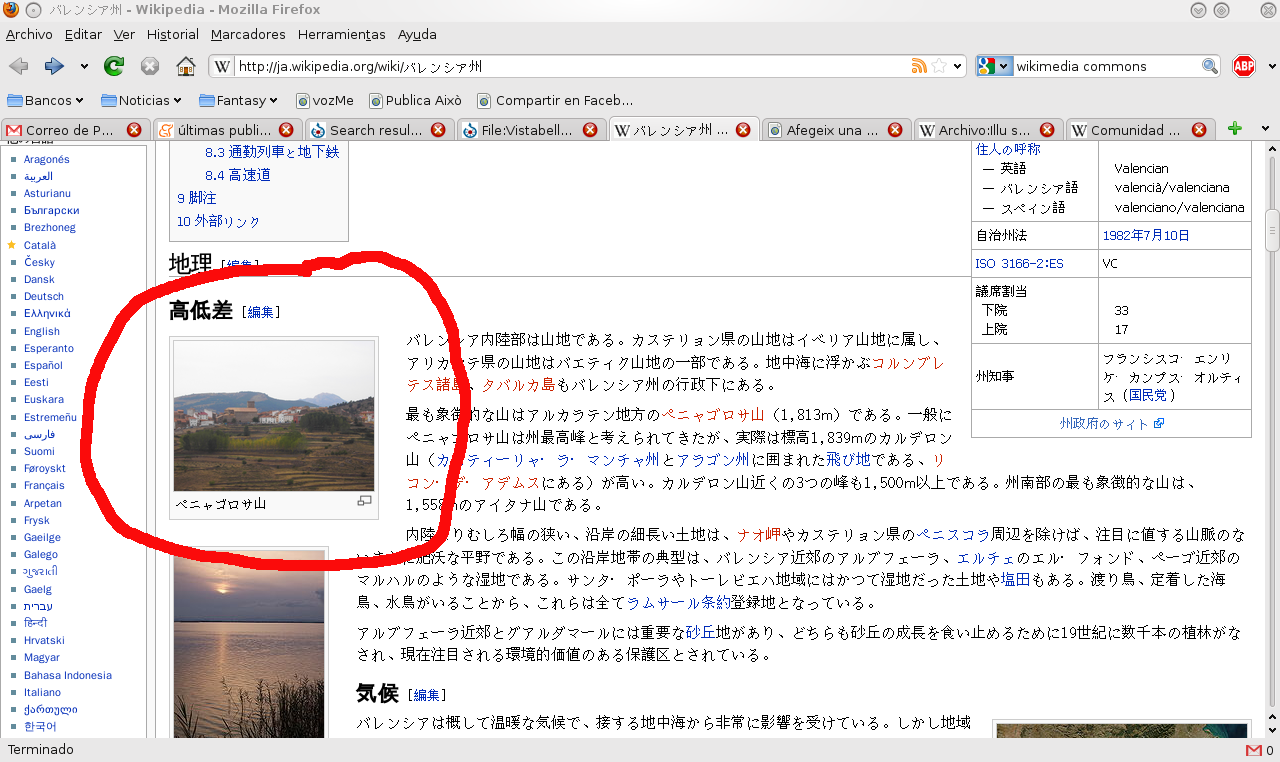Open the Marcadores menu

click(248, 34)
